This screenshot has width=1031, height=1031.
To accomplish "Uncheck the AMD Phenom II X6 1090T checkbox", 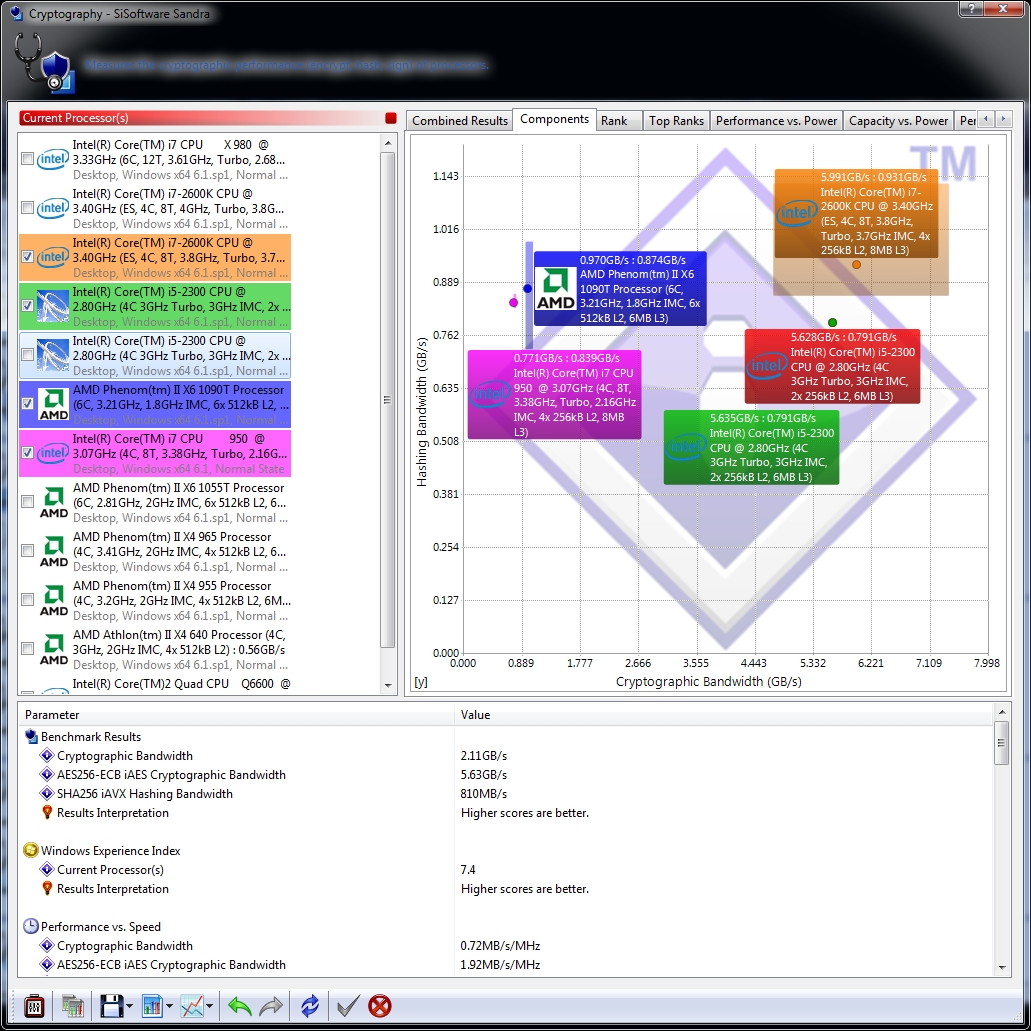I will tap(28, 404).
